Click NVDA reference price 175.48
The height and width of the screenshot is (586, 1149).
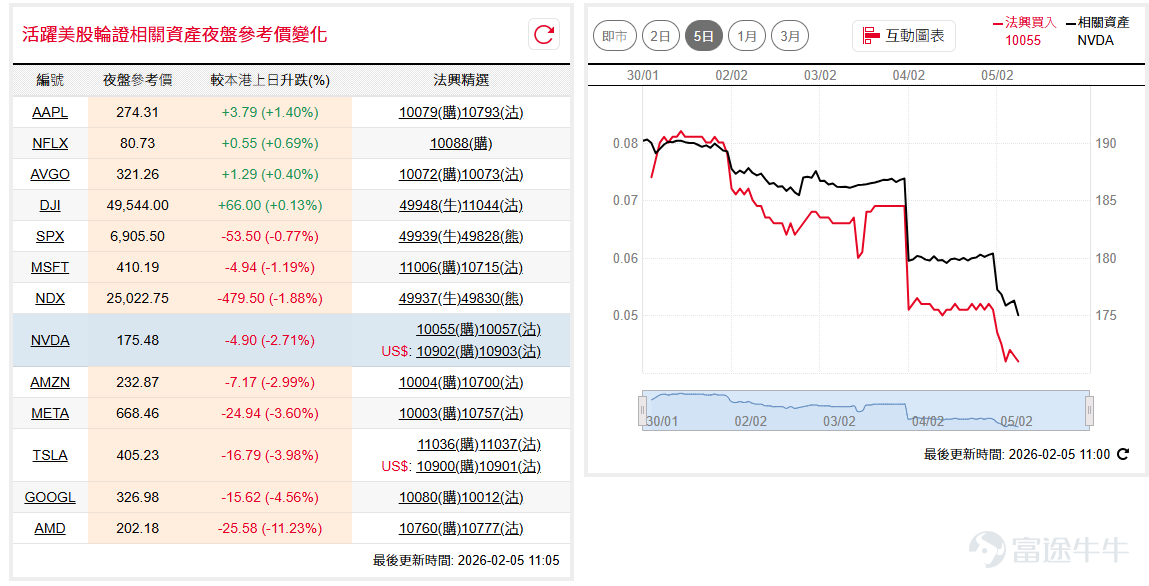(x=138, y=340)
